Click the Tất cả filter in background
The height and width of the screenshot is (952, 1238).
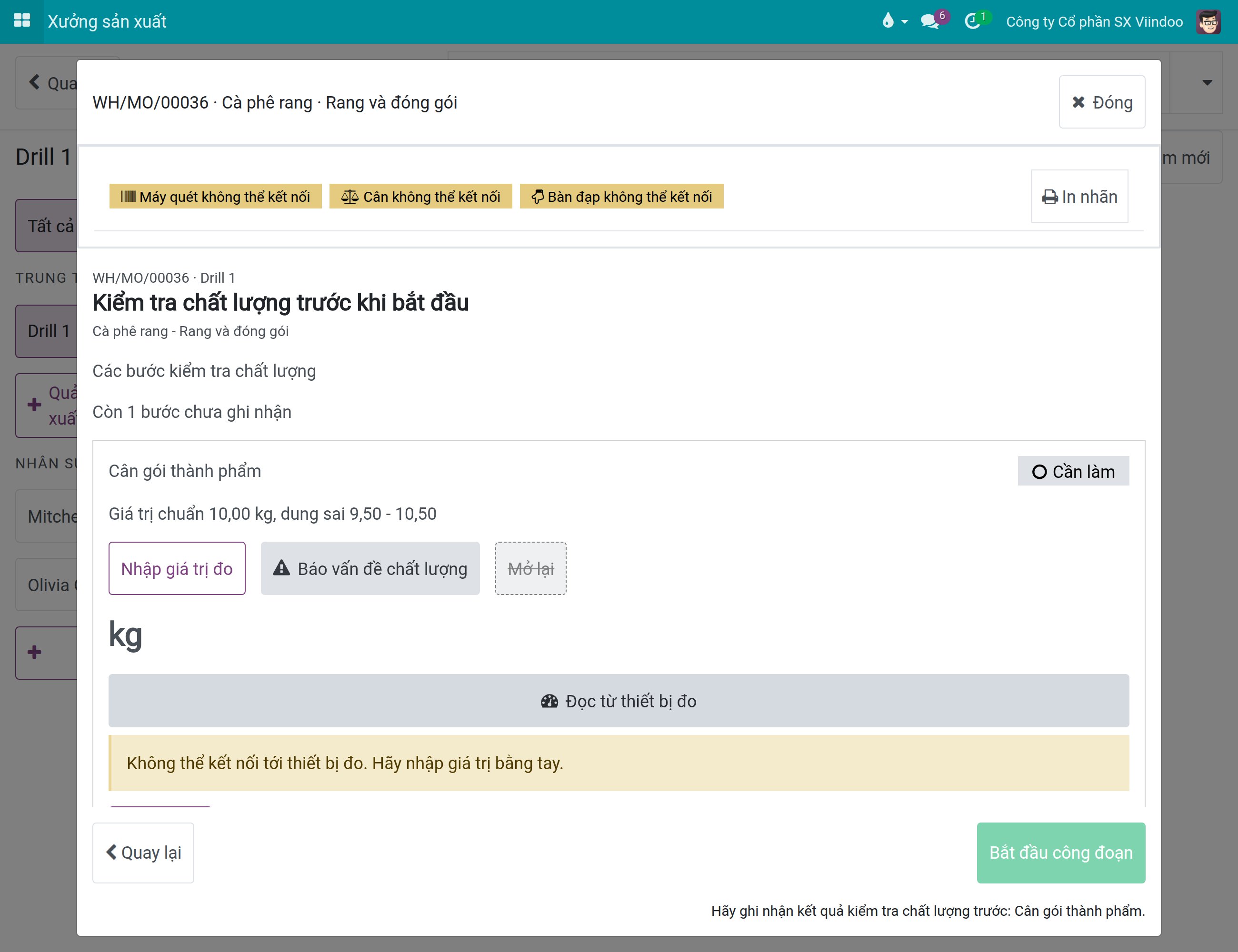(x=47, y=226)
